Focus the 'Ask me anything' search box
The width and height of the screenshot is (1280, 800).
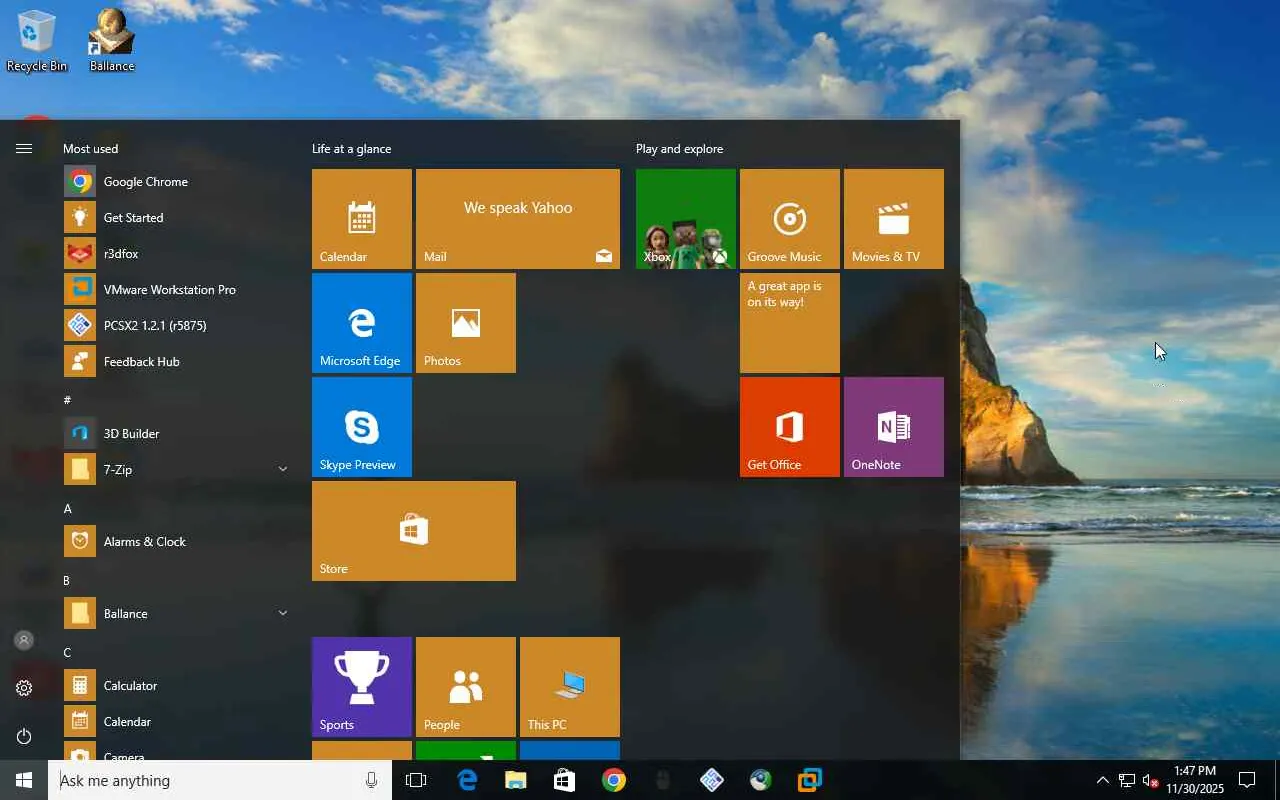pos(220,780)
